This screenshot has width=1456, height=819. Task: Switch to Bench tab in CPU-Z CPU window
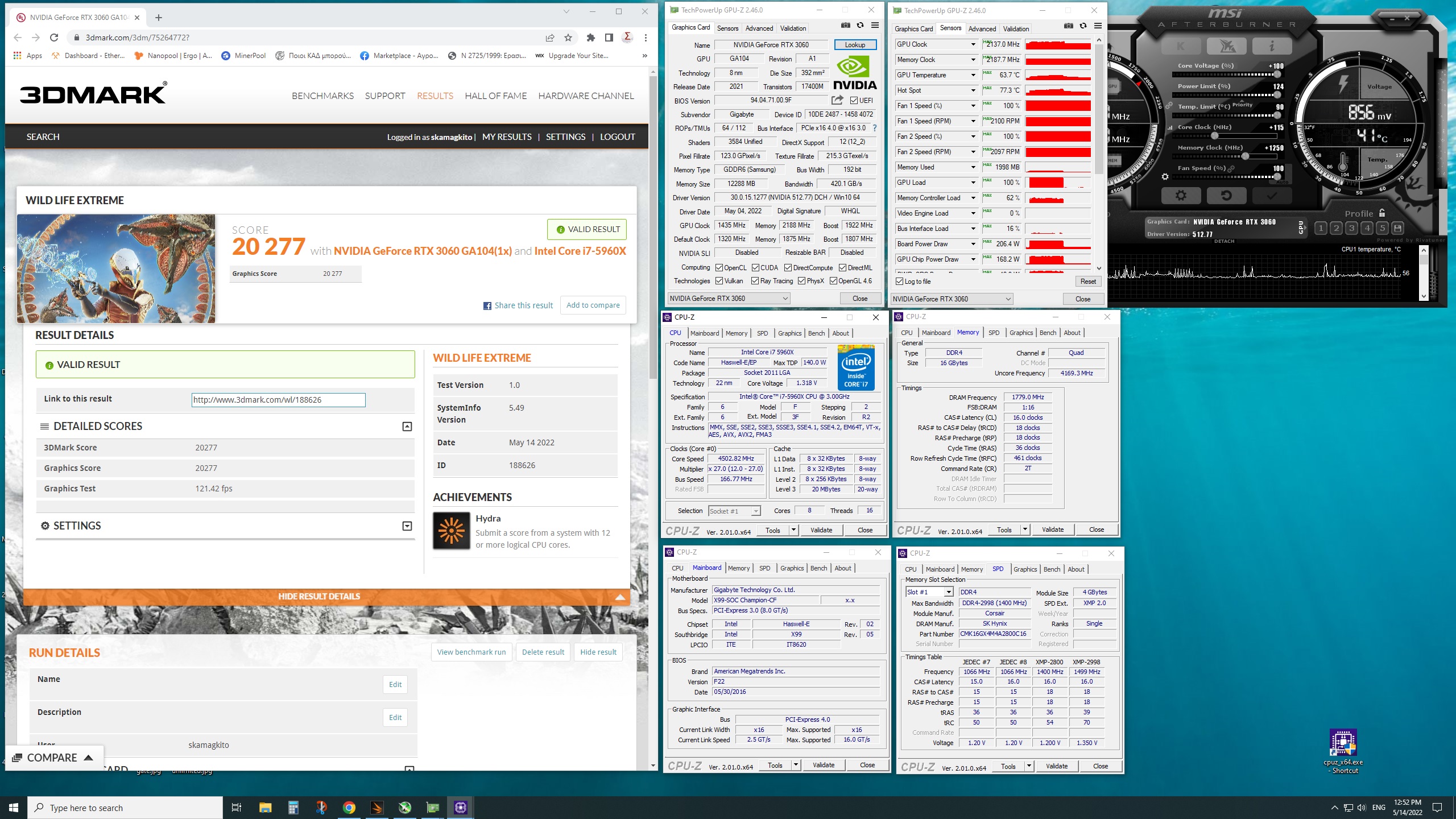[x=816, y=333]
